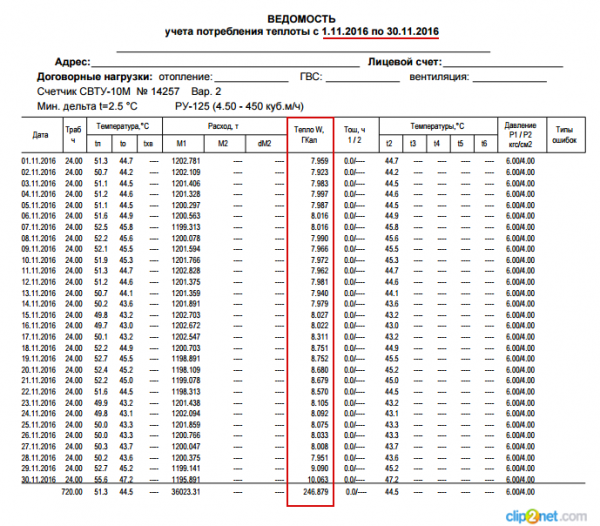
Task: Click heat value 9.090 for 29.11.2016
Action: click(x=320, y=469)
